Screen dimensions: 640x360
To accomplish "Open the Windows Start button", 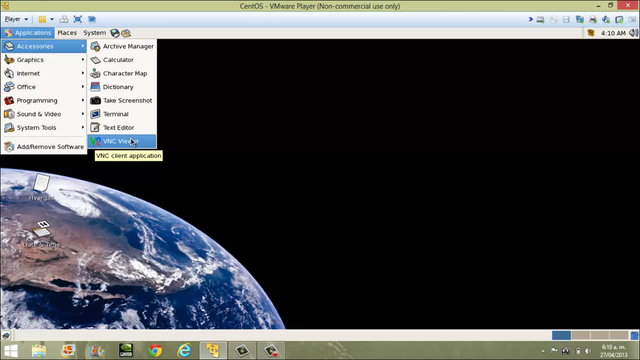I will point(11,351).
